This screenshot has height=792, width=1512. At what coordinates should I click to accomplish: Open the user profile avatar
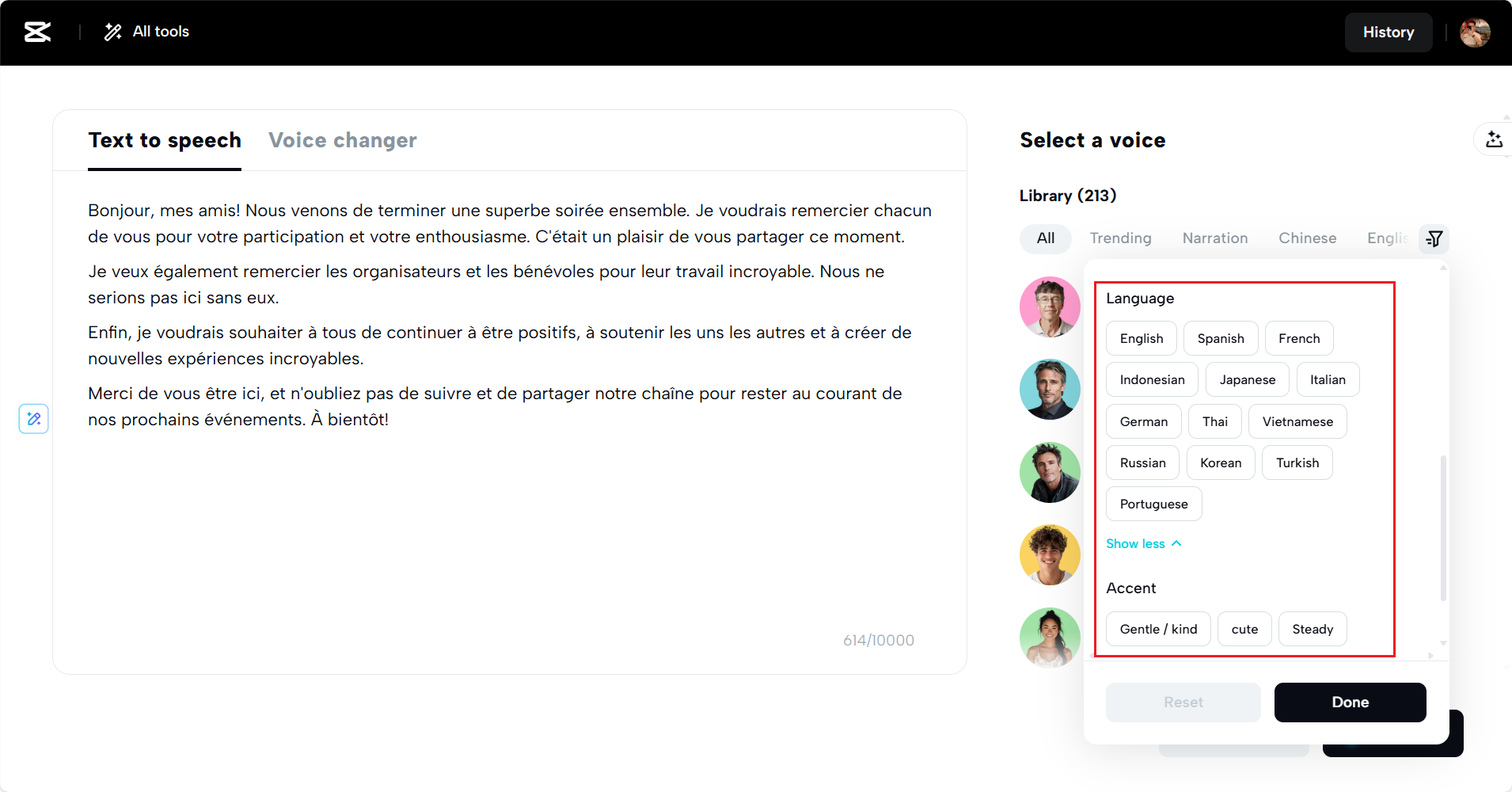click(x=1475, y=32)
